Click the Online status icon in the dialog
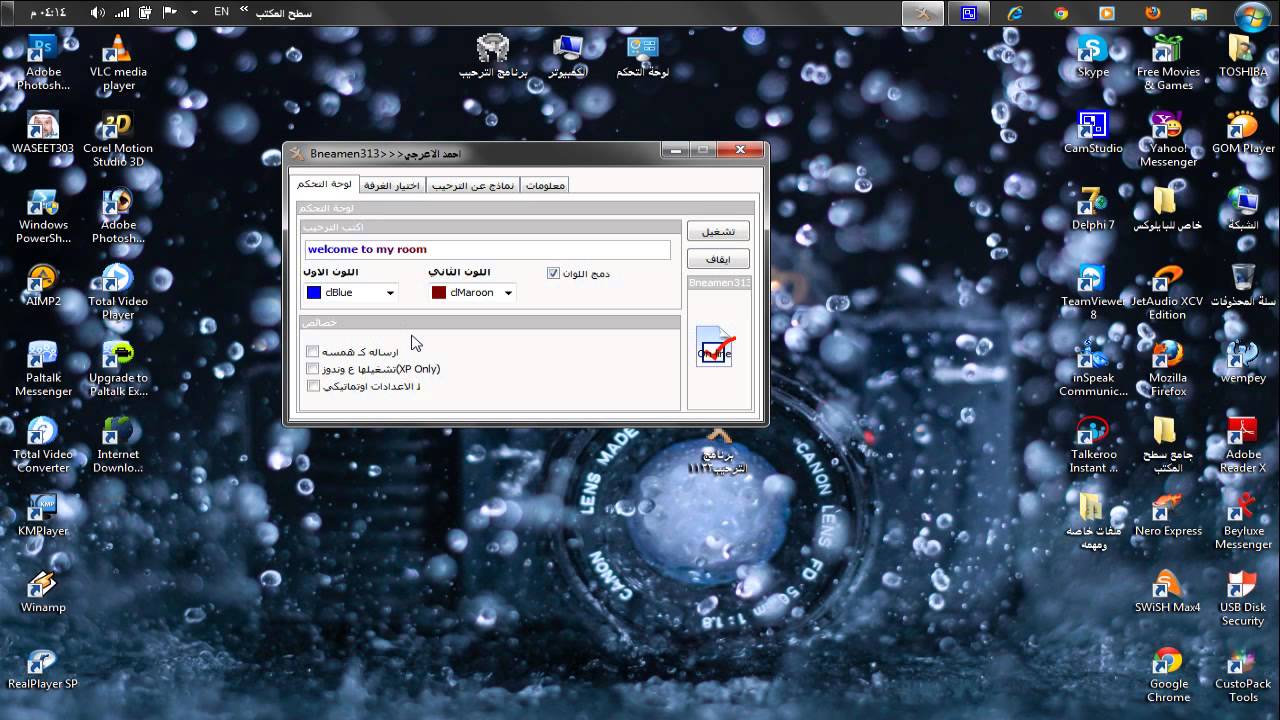1280x720 pixels. click(x=715, y=345)
